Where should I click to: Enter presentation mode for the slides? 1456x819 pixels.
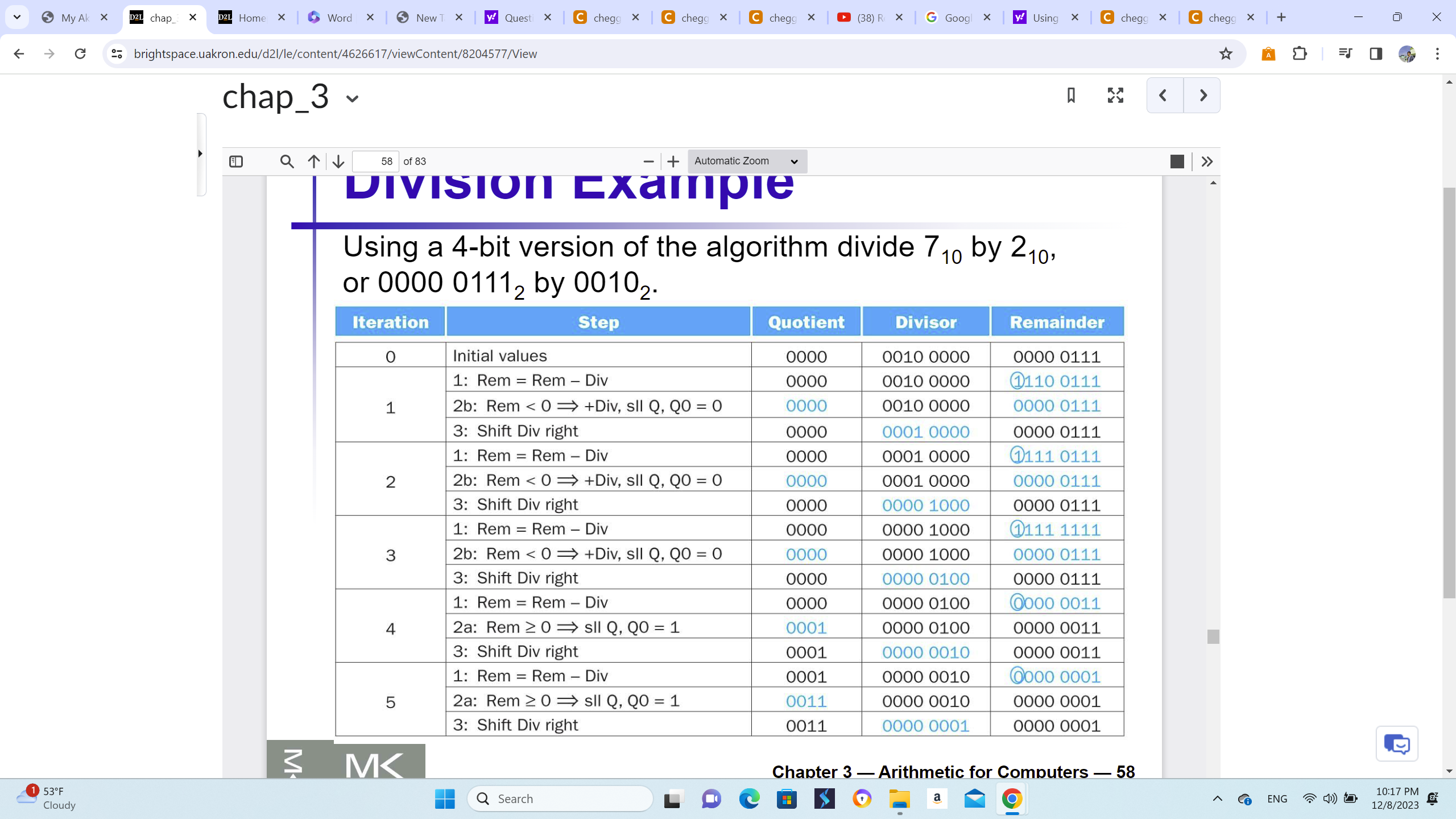pos(1114,95)
